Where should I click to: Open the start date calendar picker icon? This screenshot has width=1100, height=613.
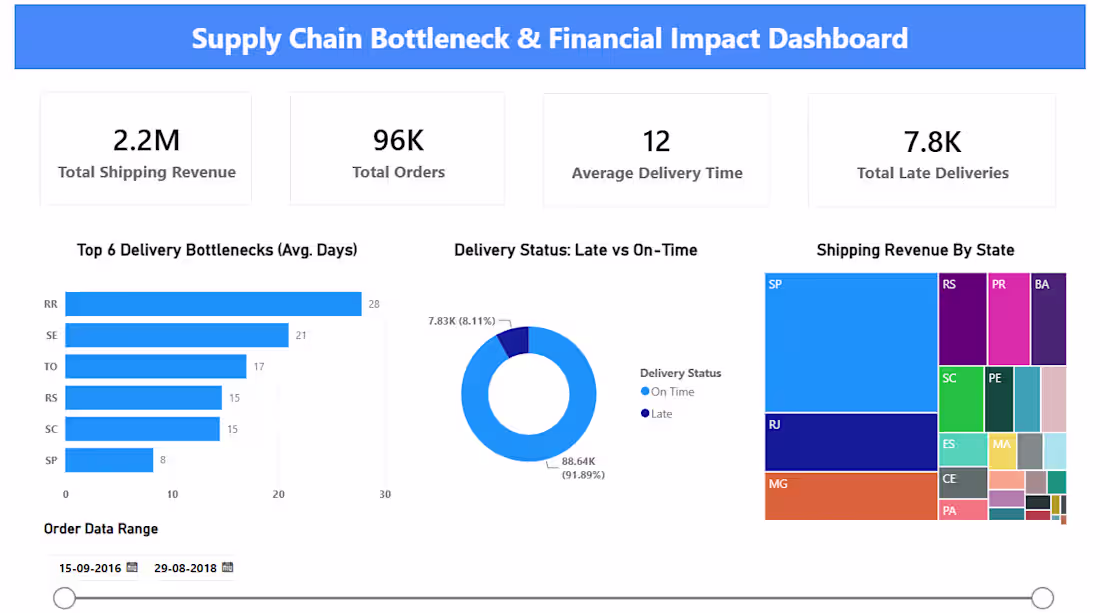[132, 567]
